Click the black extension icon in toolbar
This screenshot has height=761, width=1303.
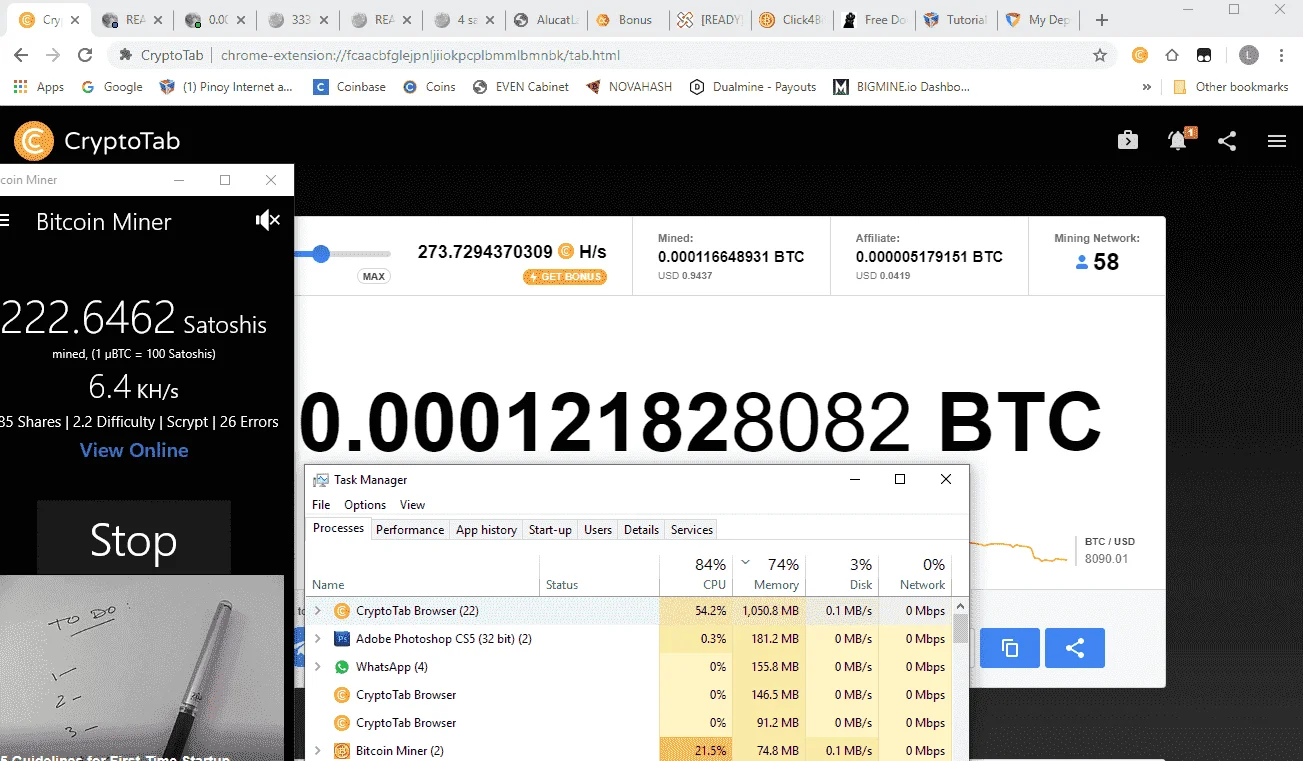1204,55
